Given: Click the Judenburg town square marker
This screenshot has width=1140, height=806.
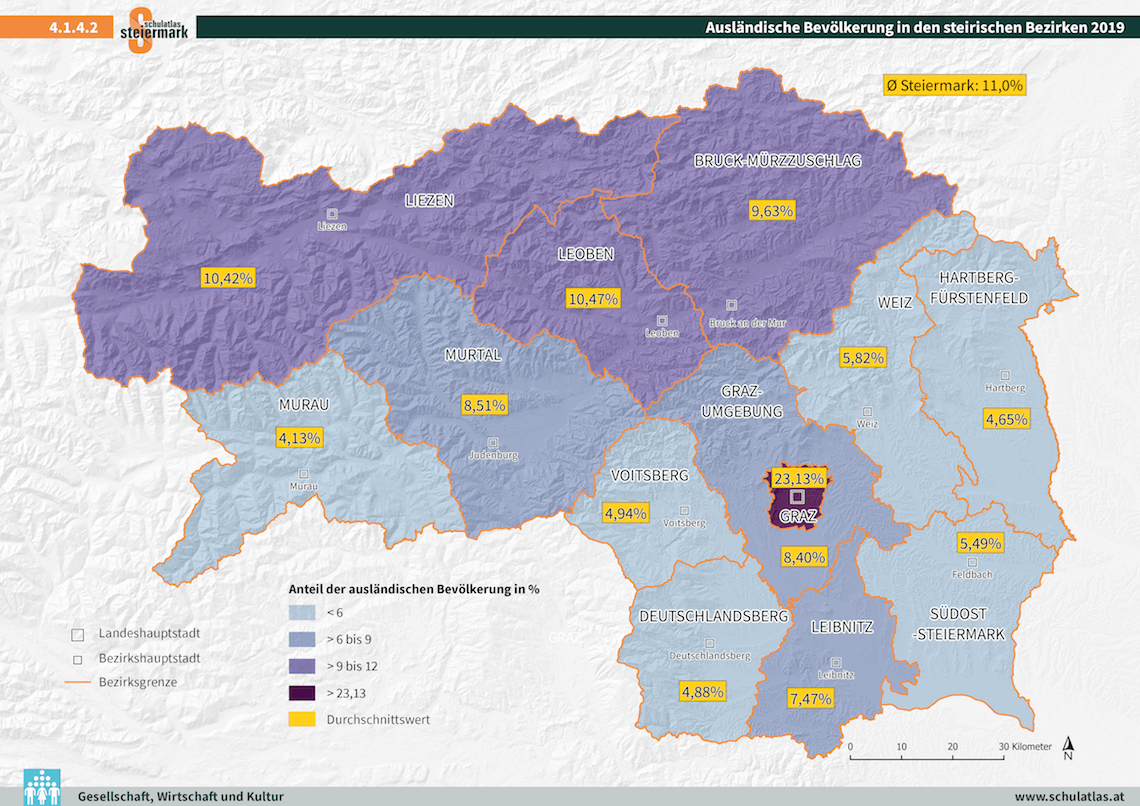Looking at the screenshot, I should [492, 442].
